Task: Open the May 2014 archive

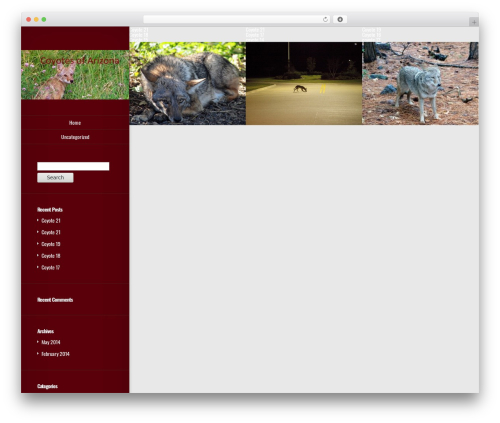Action: (x=51, y=342)
